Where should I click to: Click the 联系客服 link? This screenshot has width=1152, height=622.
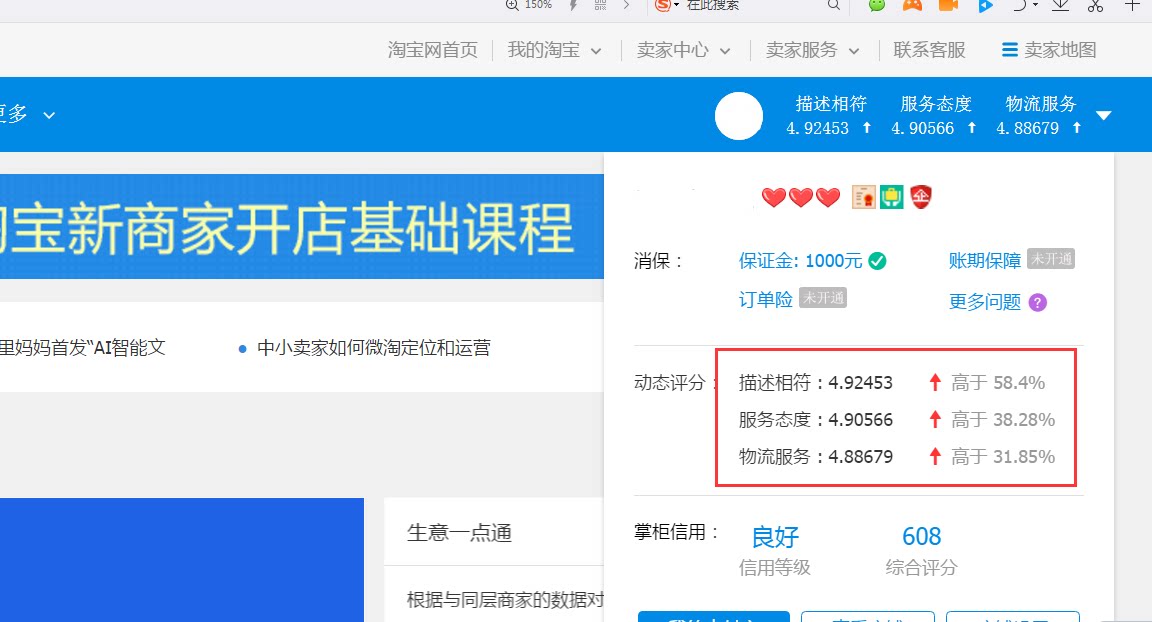point(929,50)
